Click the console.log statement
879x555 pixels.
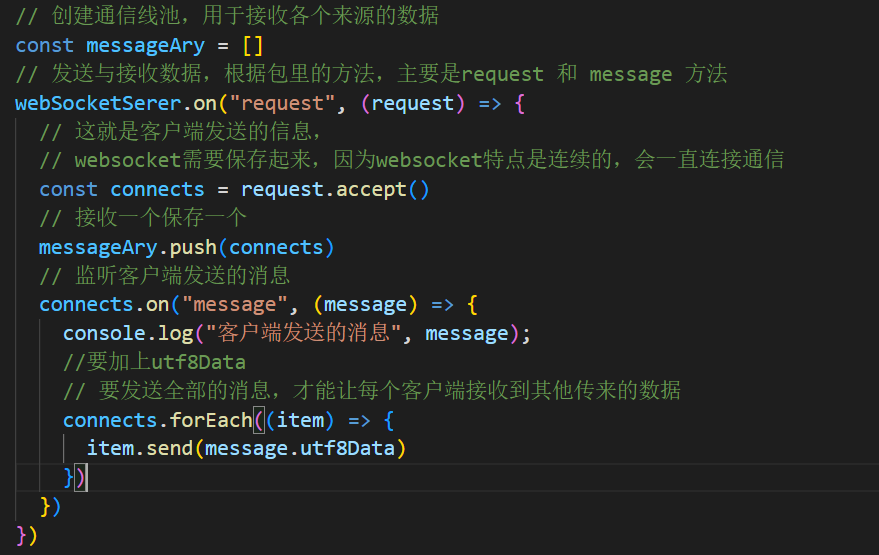tap(297, 334)
